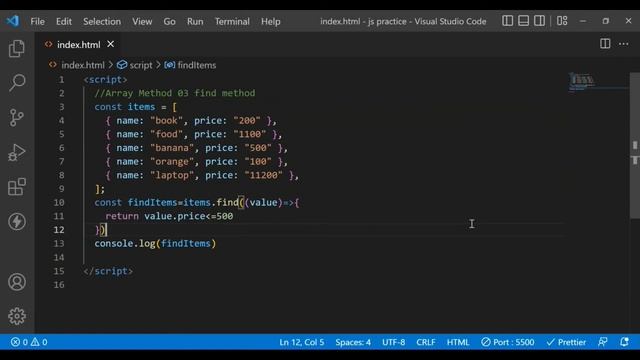The height and width of the screenshot is (360, 640).
Task: Click "1100" price value on line 5
Action: click(249, 134)
